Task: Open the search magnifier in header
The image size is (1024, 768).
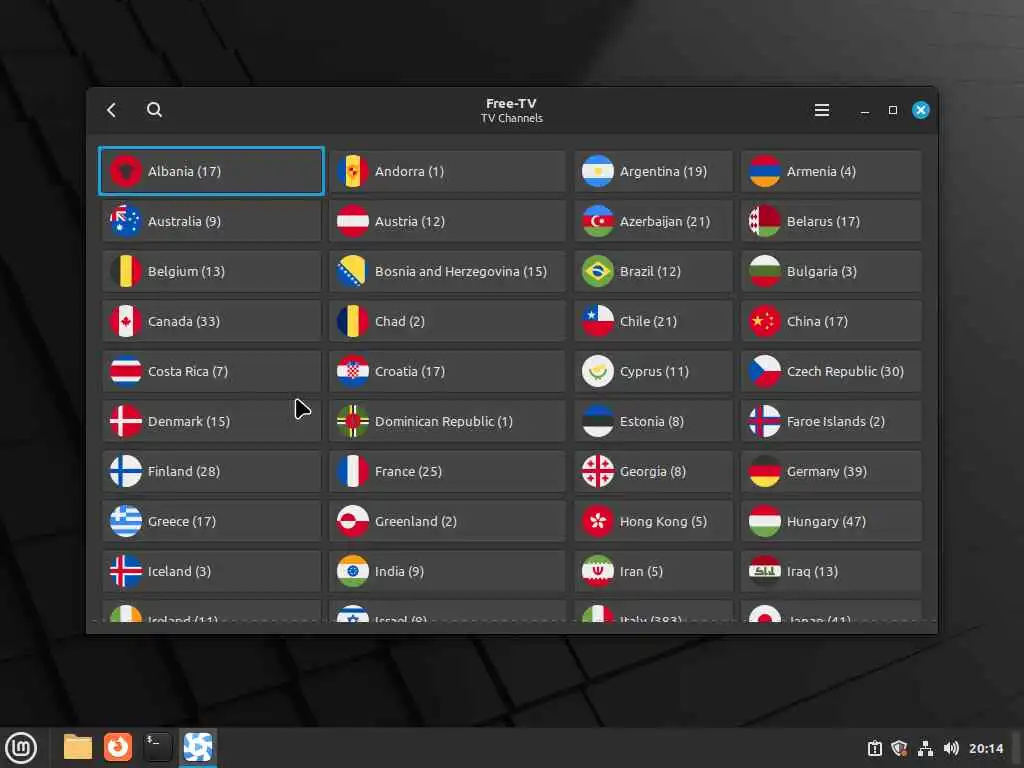Action: [154, 110]
